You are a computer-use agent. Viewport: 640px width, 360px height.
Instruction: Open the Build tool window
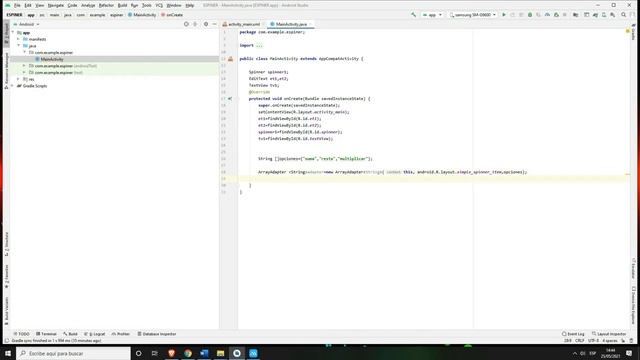70,334
